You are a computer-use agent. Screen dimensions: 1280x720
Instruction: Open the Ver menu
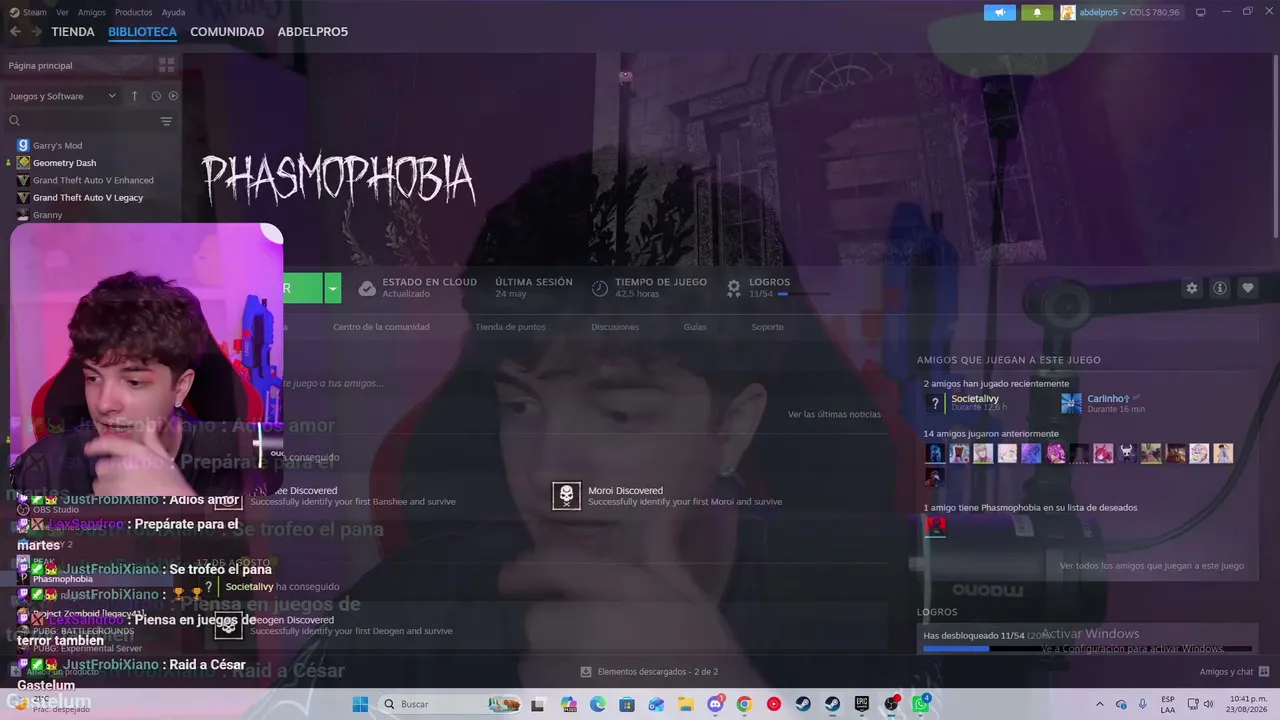click(63, 12)
